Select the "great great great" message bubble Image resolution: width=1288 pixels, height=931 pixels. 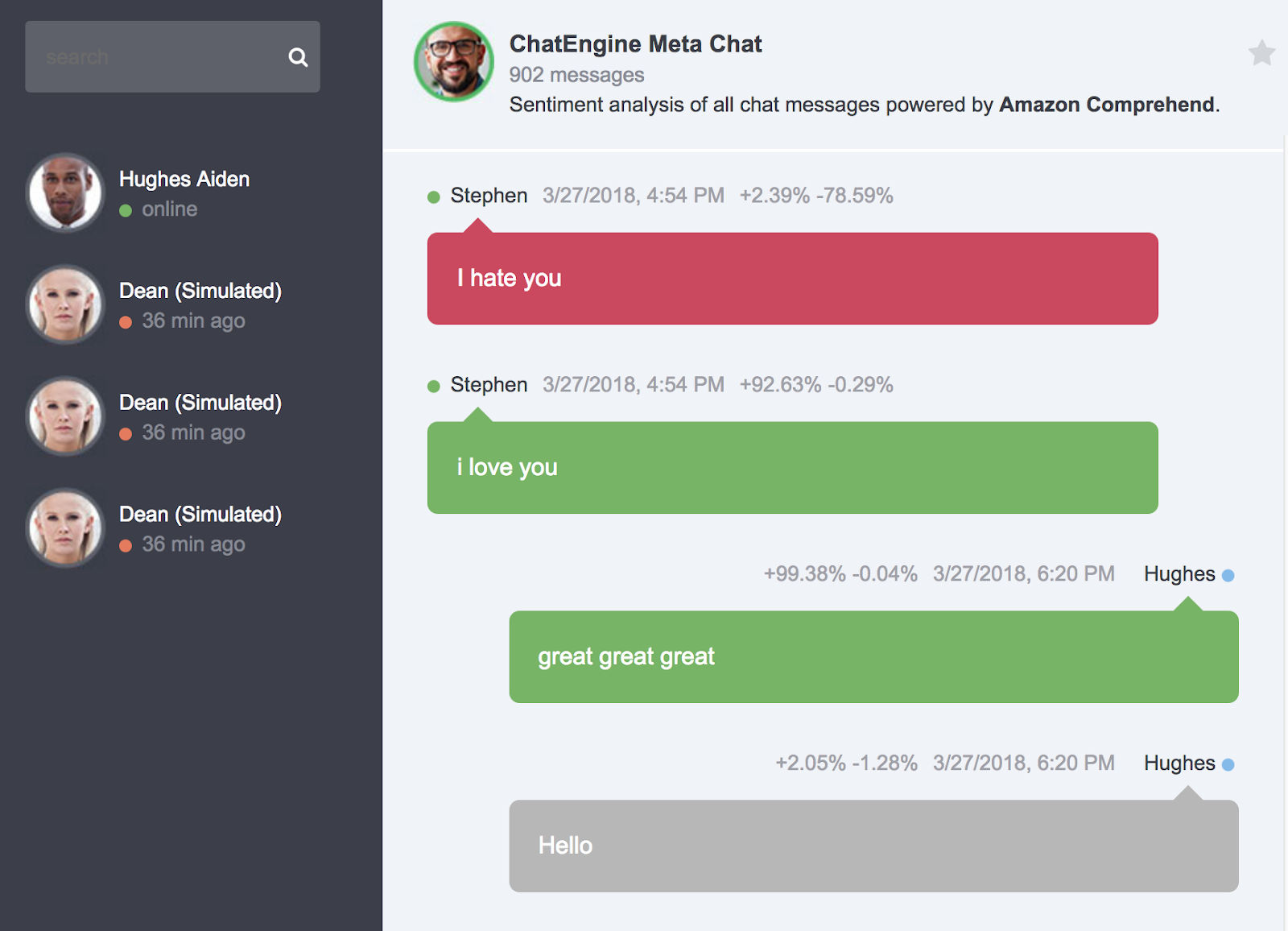[873, 657]
